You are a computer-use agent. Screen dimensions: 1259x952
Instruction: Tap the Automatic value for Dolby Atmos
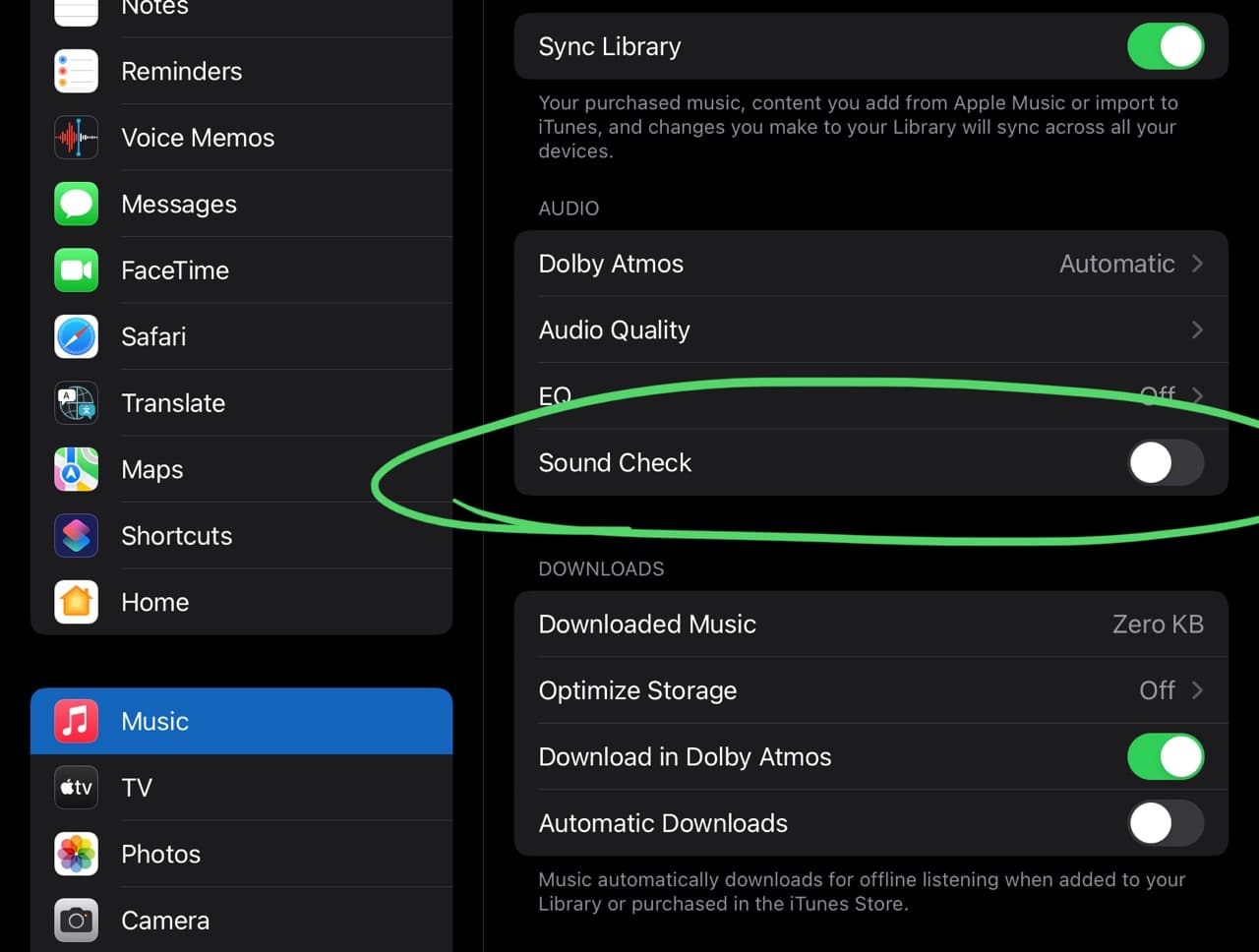pos(1117,264)
